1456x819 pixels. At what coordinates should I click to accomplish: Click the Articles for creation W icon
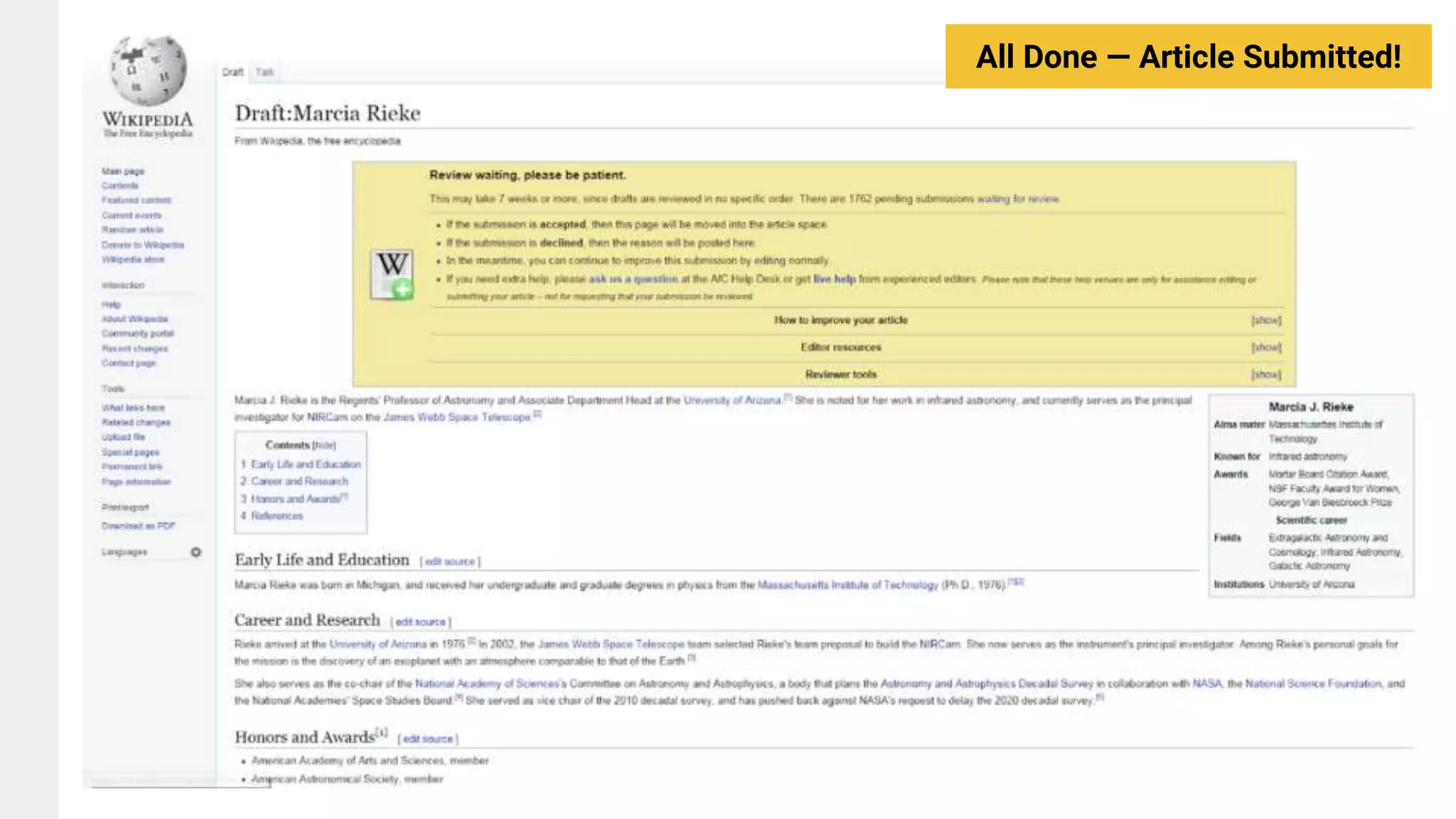click(x=392, y=274)
